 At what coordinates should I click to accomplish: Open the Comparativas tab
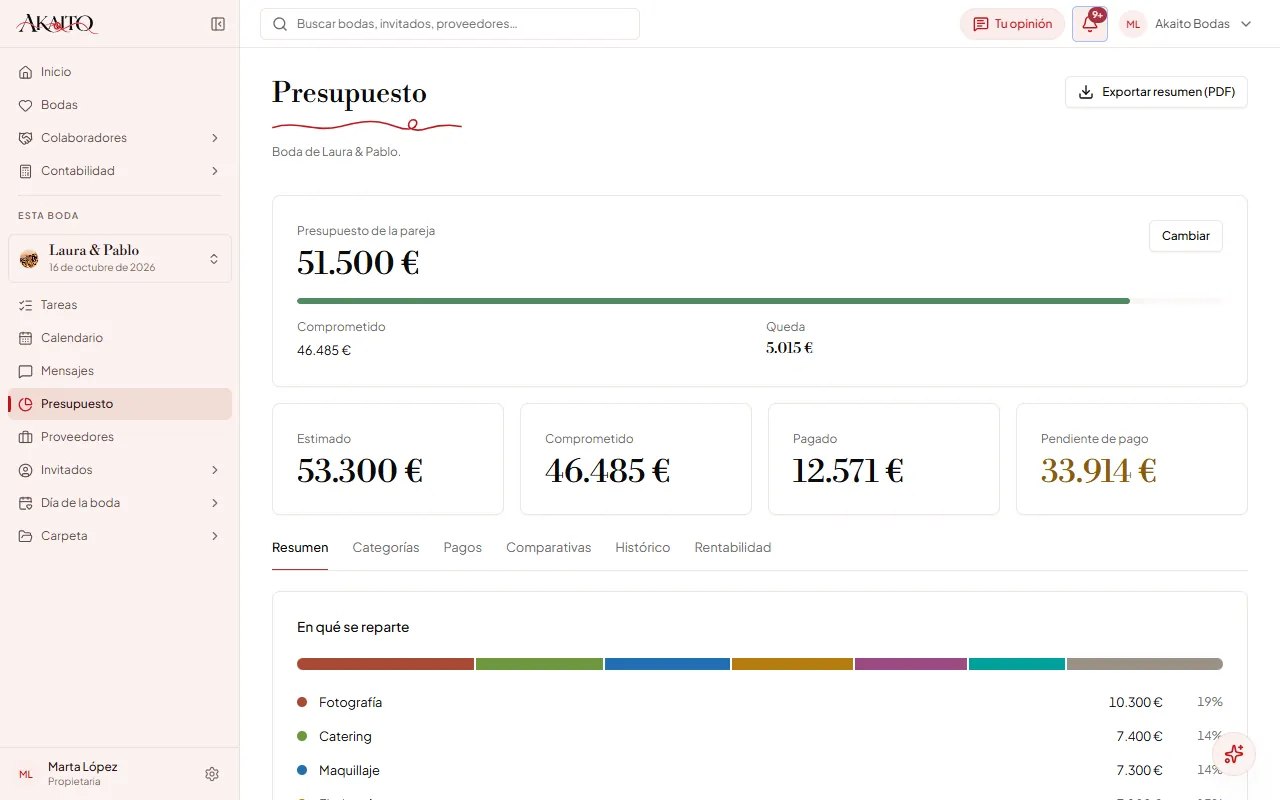tap(548, 548)
